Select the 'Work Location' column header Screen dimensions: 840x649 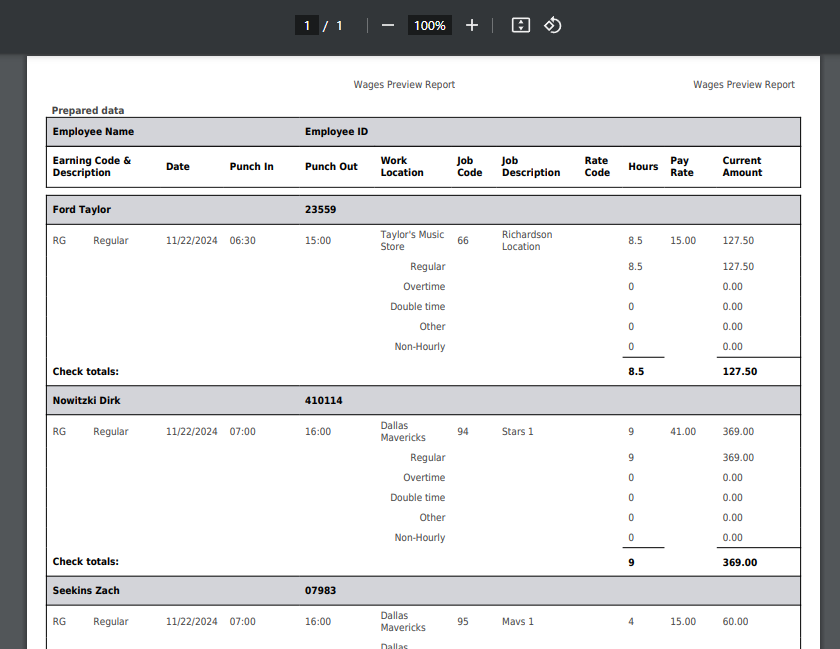tap(402, 167)
